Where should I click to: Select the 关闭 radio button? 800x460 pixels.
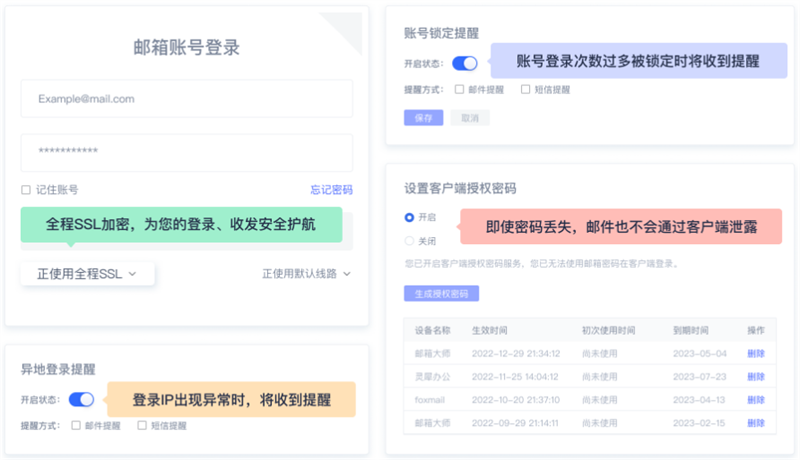tap(409, 241)
